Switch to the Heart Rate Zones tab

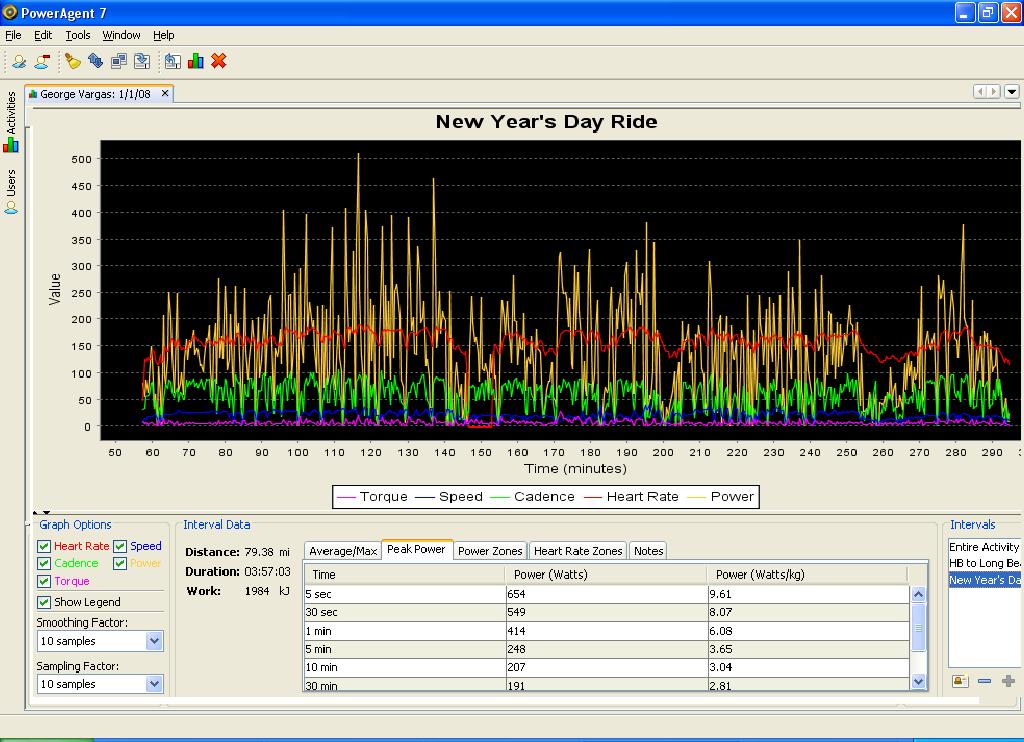click(x=578, y=551)
